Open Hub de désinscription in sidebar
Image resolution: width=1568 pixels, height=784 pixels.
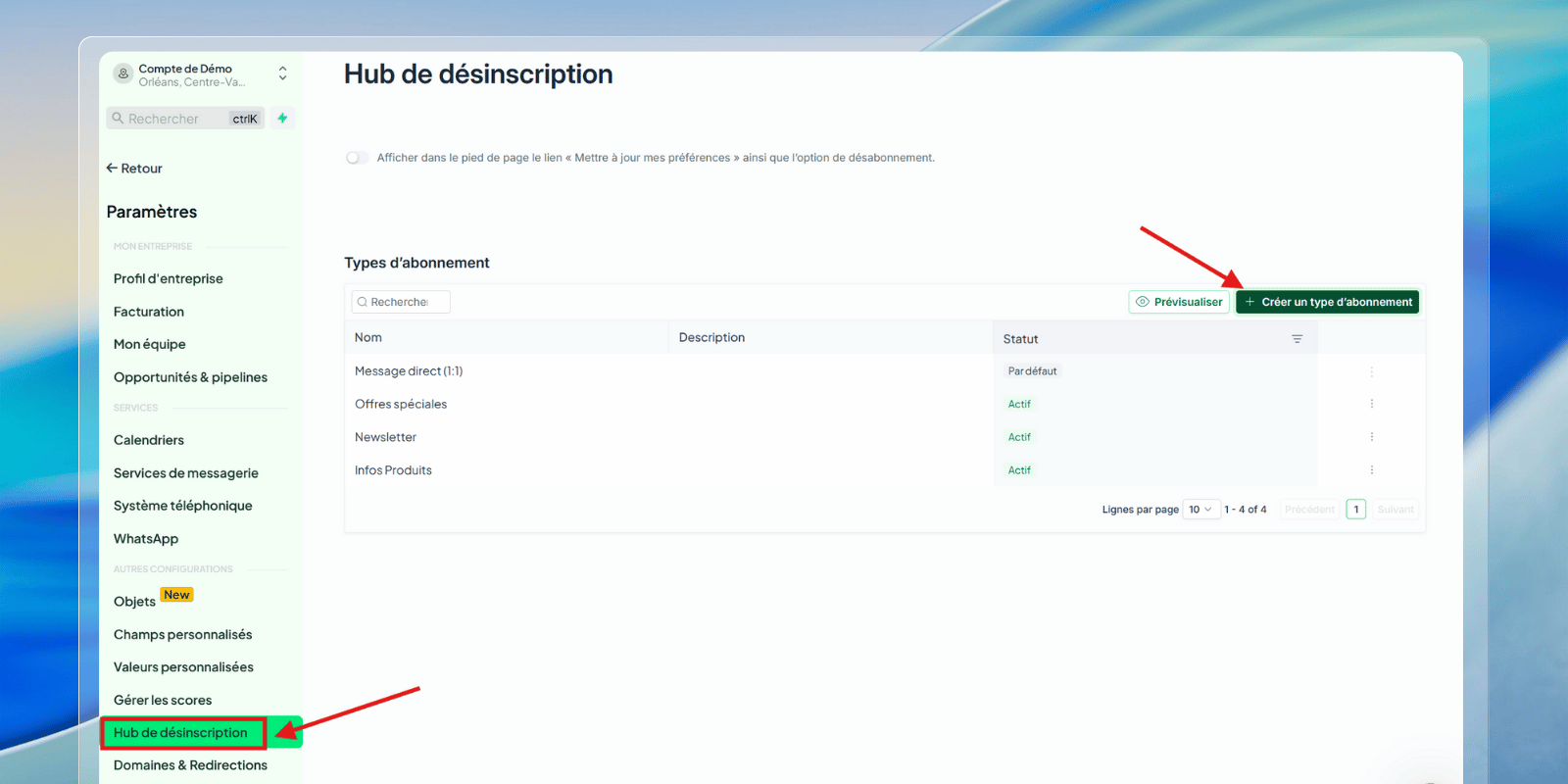(x=181, y=733)
